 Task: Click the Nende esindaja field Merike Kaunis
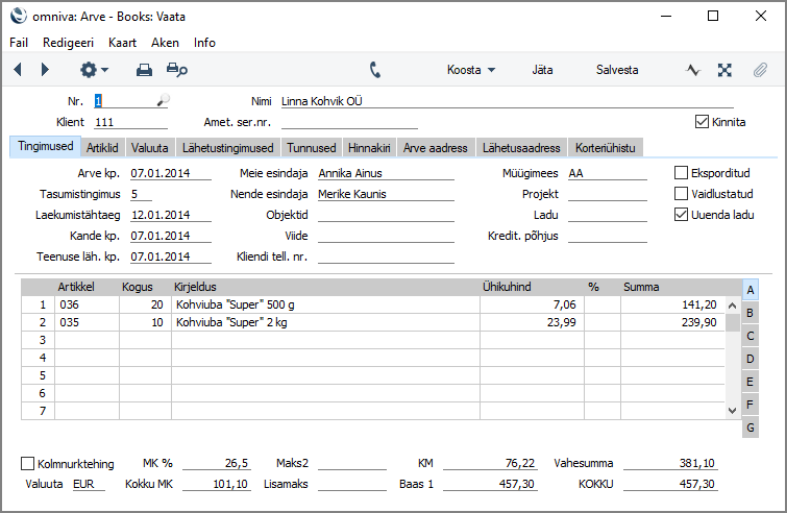point(386,194)
